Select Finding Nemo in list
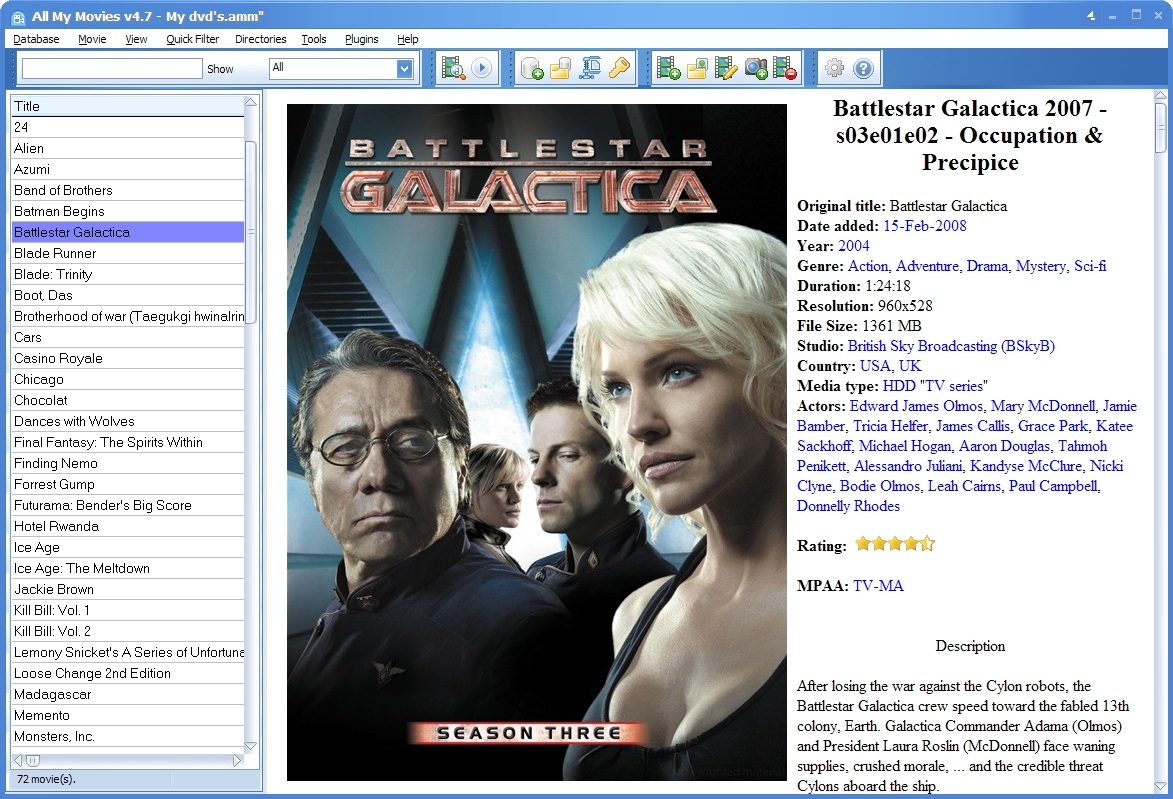The image size is (1173, 799). tap(127, 463)
